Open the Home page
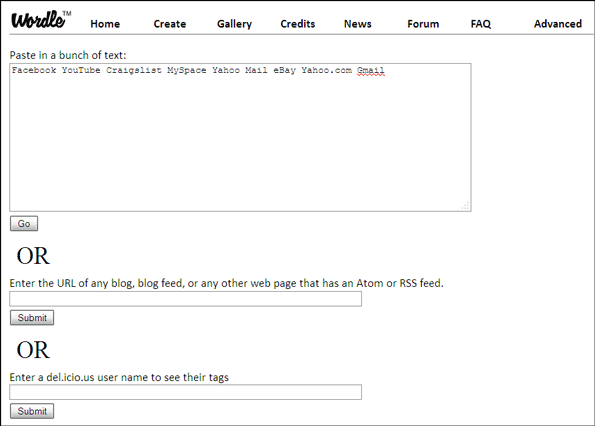Viewport: 595px width, 426px height. [x=105, y=24]
